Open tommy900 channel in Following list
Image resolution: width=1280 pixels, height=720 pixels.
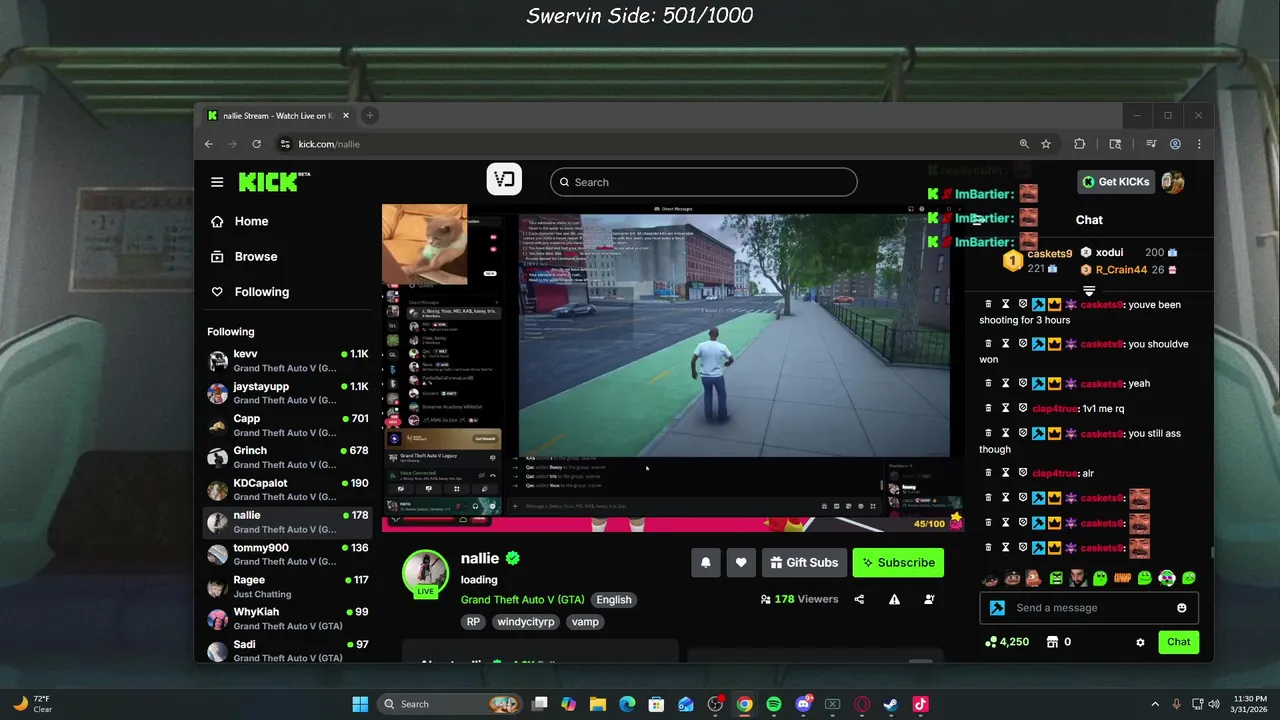coord(288,554)
